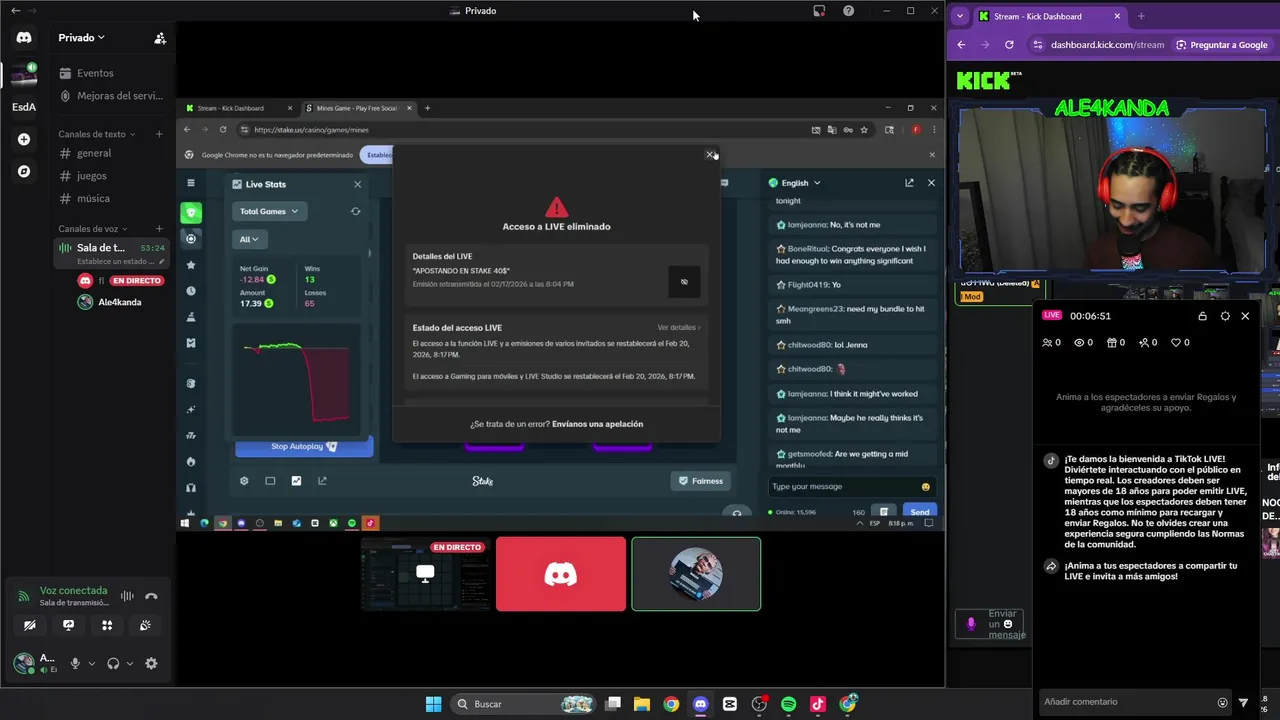
Task: Open Discord user settings gear
Action: pyautogui.click(x=151, y=663)
